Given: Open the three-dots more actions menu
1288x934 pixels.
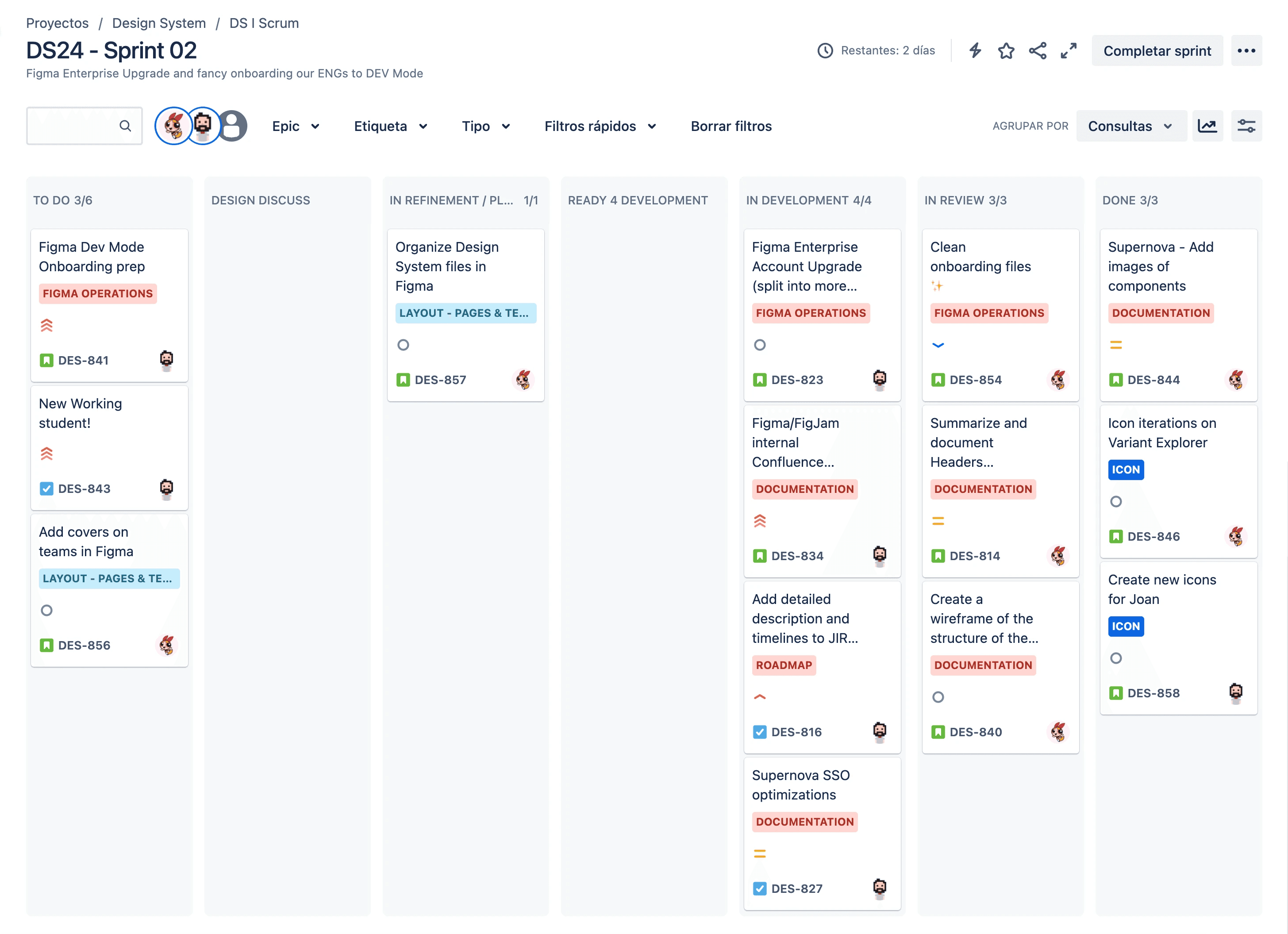Looking at the screenshot, I should [1246, 50].
